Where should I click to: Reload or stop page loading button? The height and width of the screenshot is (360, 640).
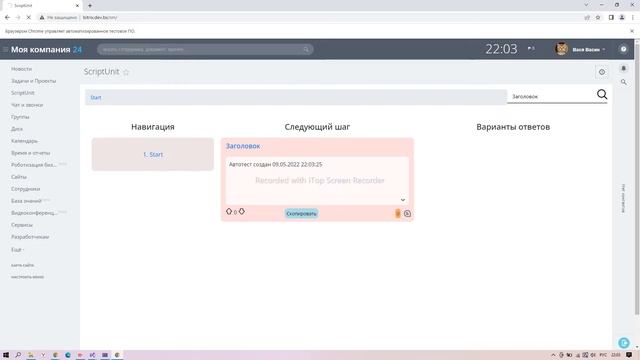28,17
